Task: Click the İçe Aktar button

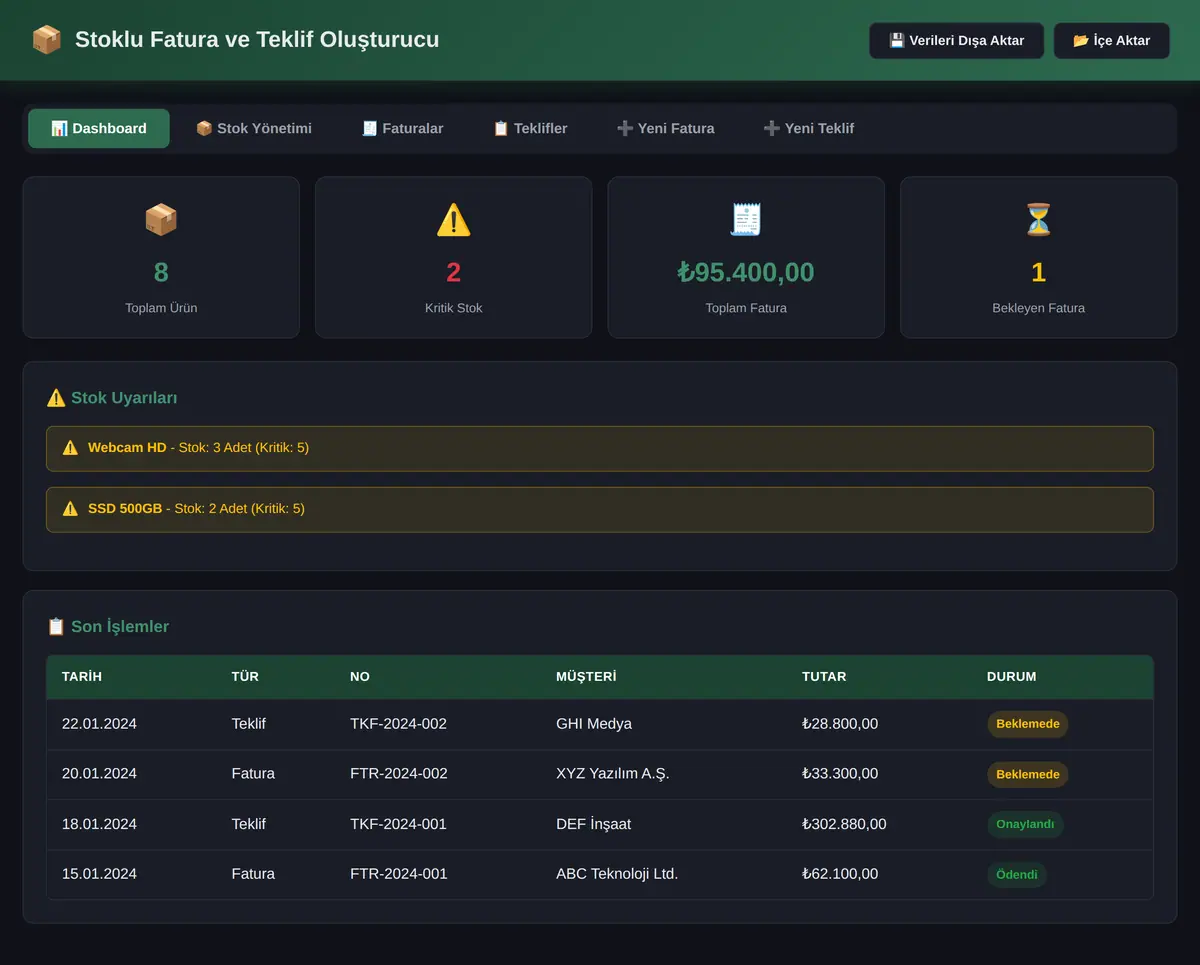Action: point(1112,41)
